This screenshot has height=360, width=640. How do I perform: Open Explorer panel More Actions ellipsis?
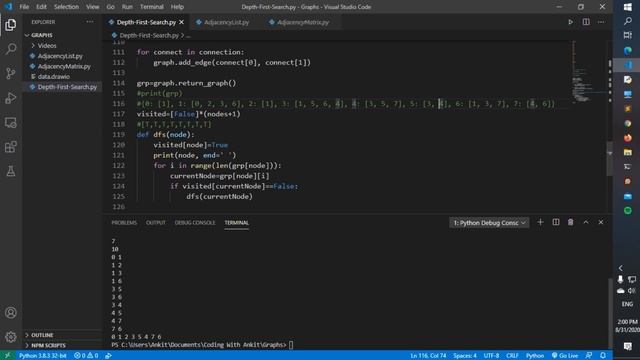click(90, 22)
